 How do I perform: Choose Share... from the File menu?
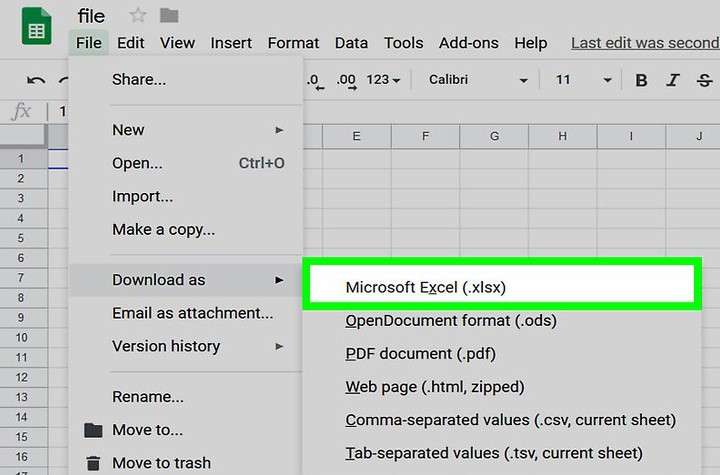click(x=186, y=79)
